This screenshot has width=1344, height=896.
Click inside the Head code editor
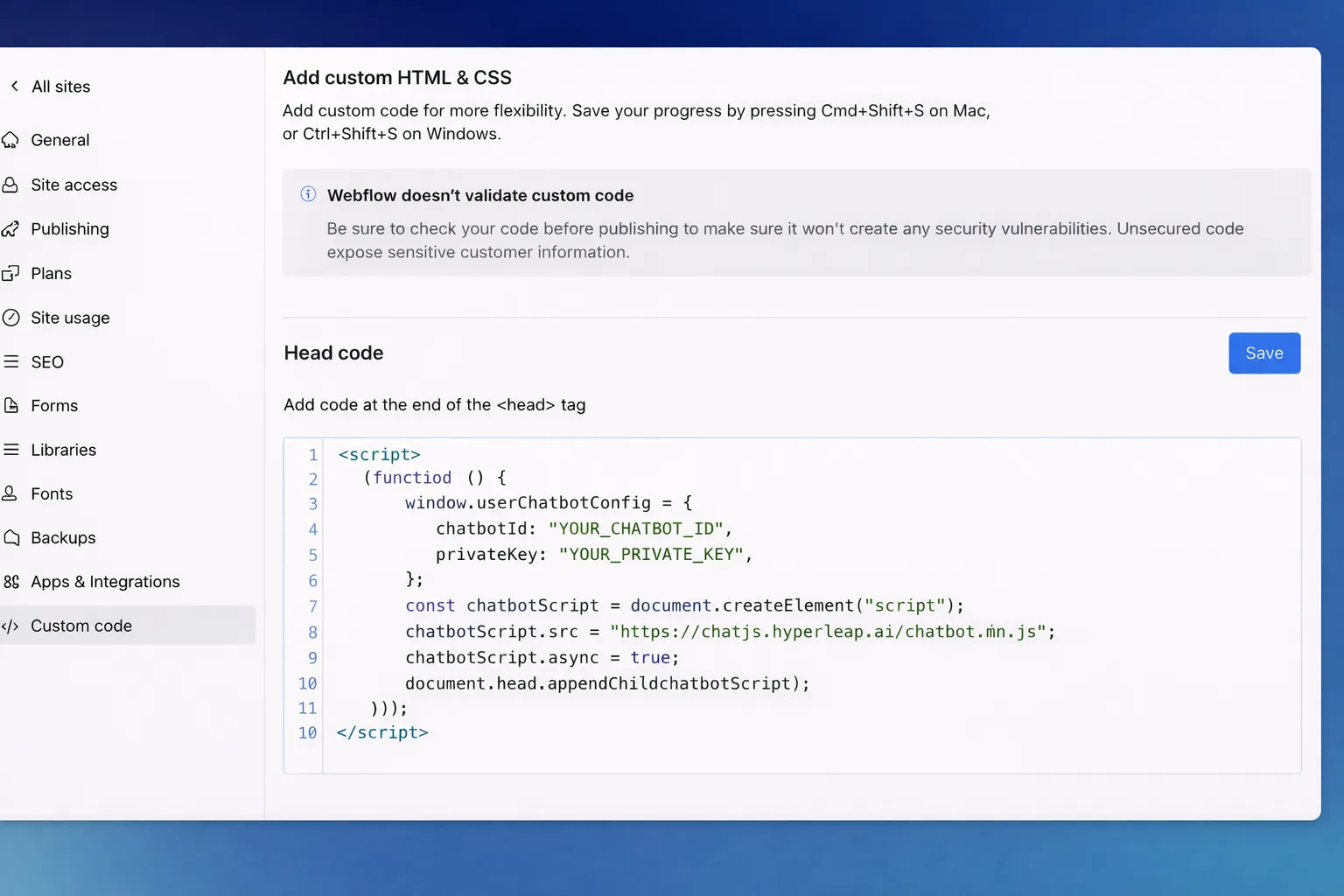click(x=787, y=604)
